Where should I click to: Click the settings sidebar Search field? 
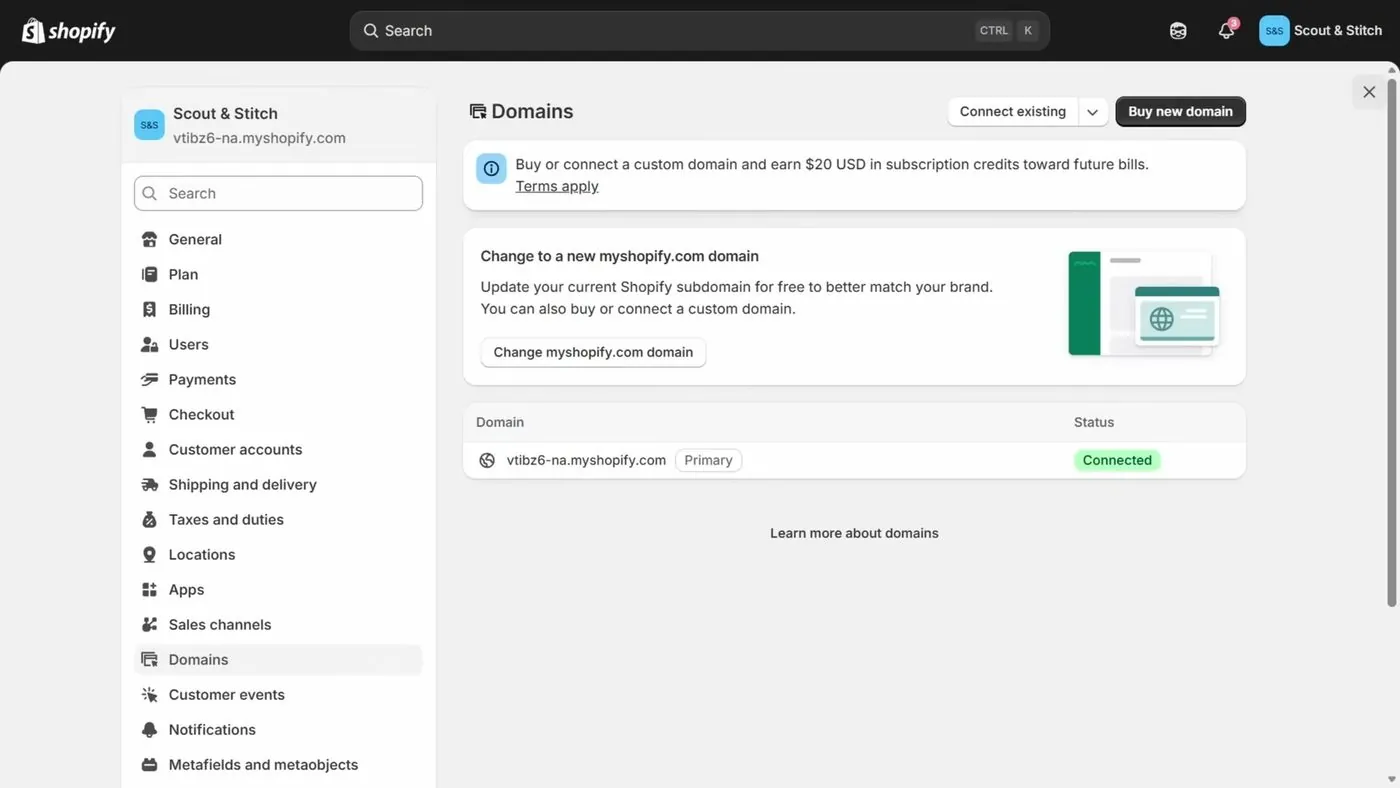pos(278,194)
